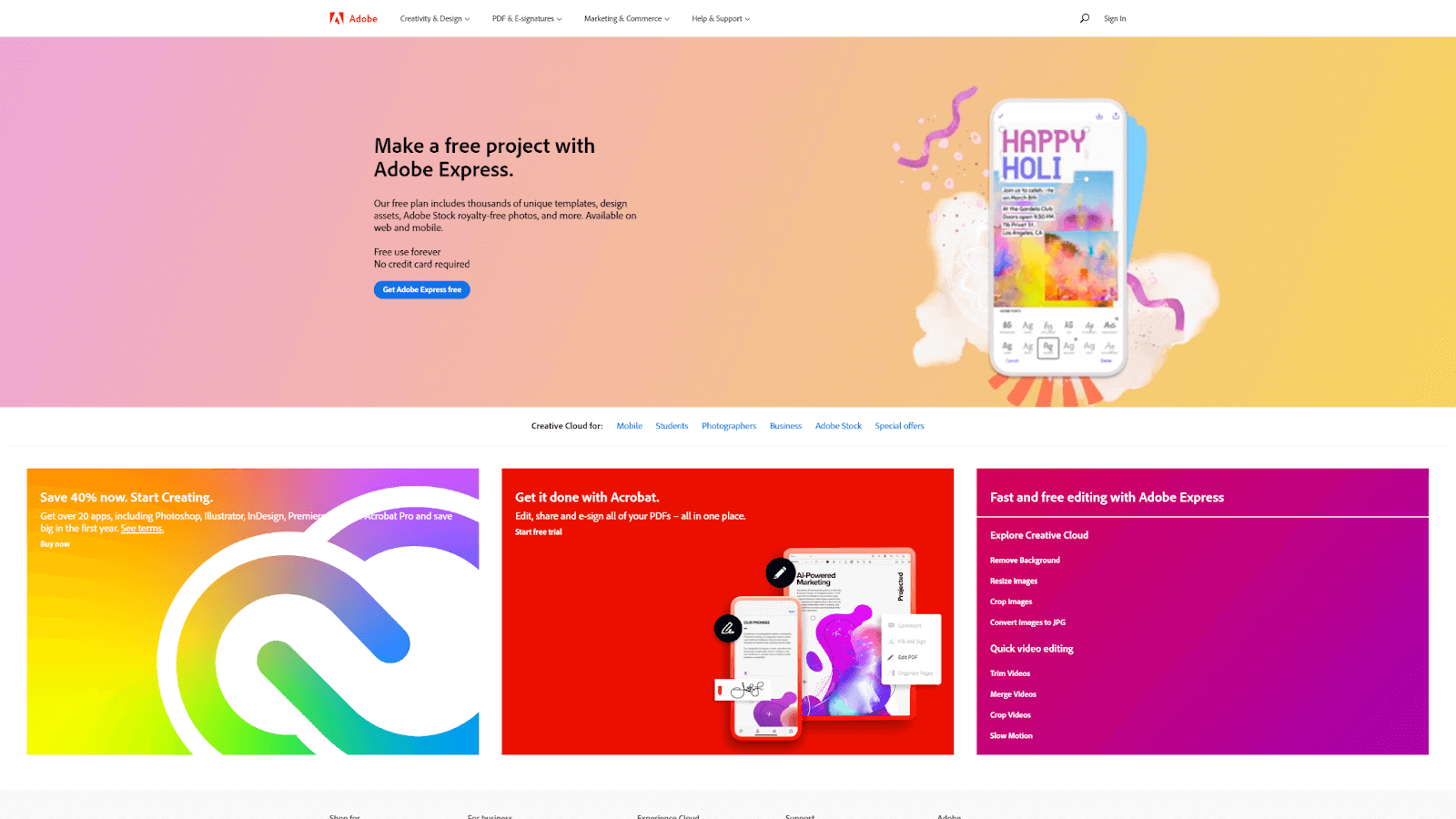The width and height of the screenshot is (1456, 819).
Task: Go to Photographers link
Action: coord(729,426)
